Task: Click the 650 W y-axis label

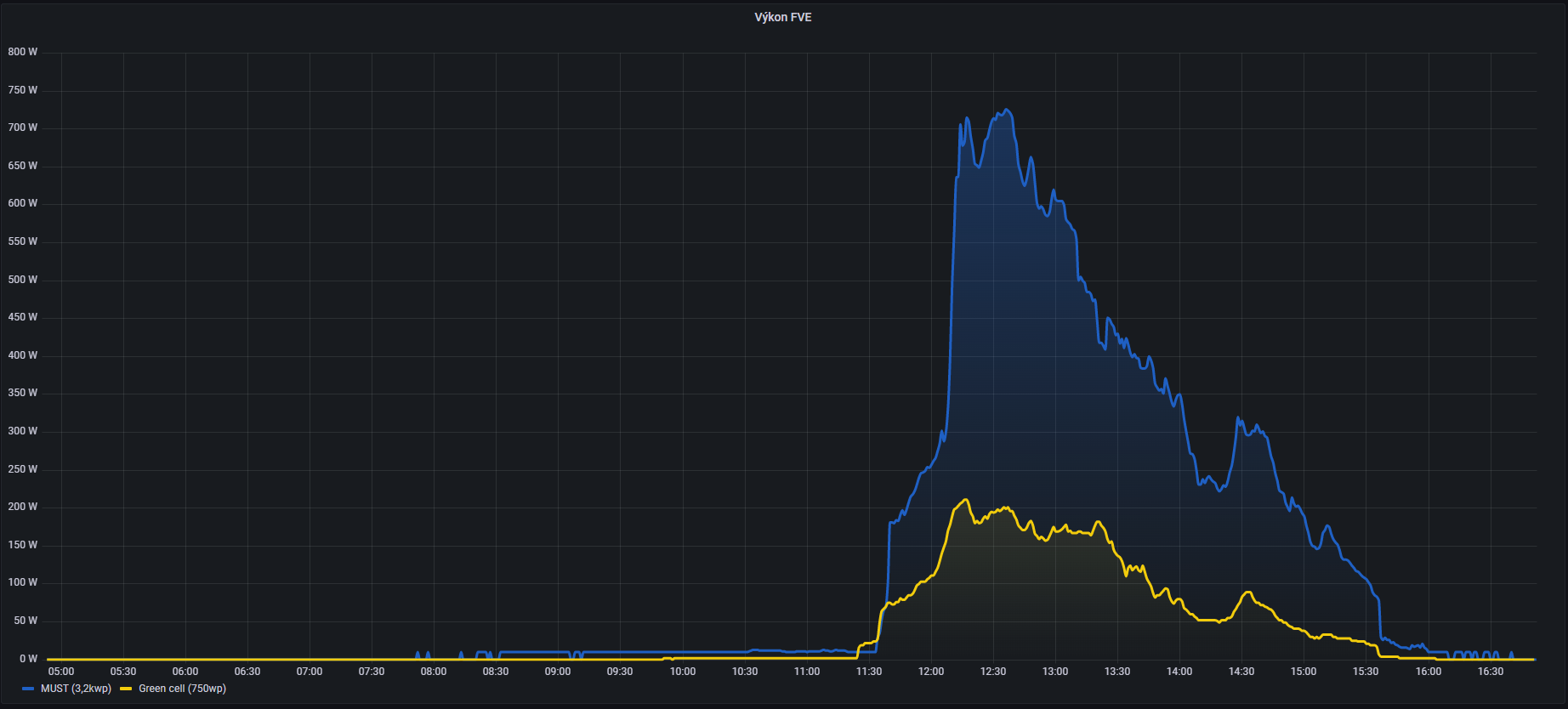Action: [23, 166]
